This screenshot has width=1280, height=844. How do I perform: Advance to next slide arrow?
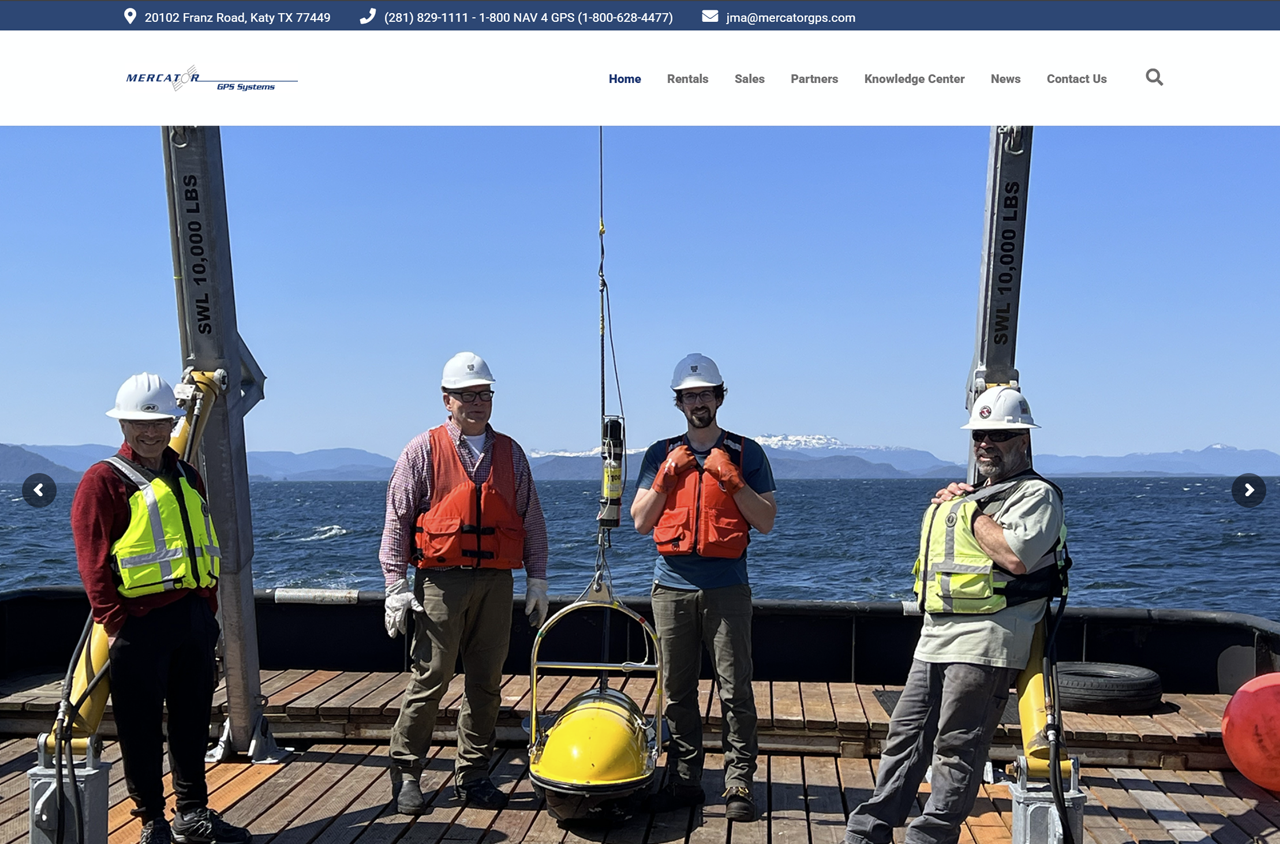1248,490
